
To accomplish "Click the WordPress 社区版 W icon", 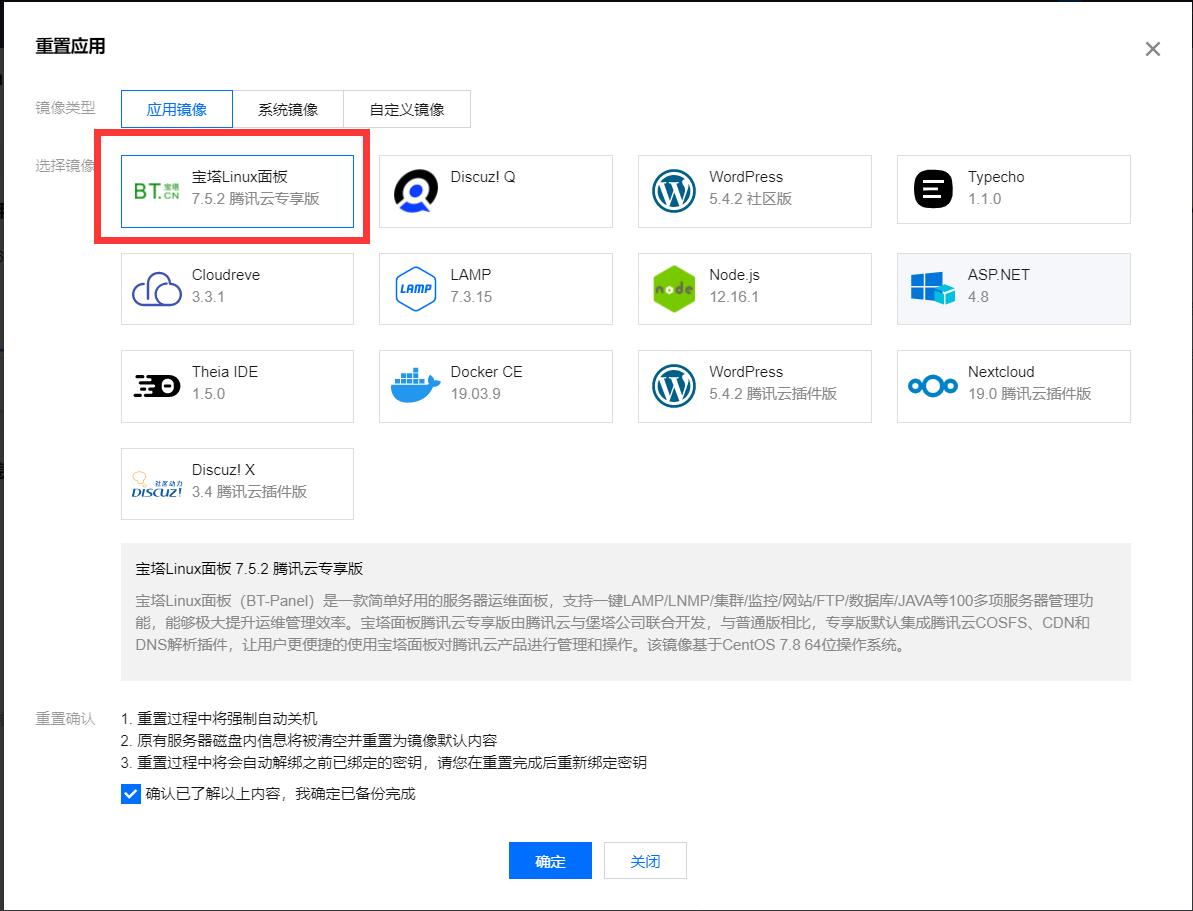I will pyautogui.click(x=673, y=189).
